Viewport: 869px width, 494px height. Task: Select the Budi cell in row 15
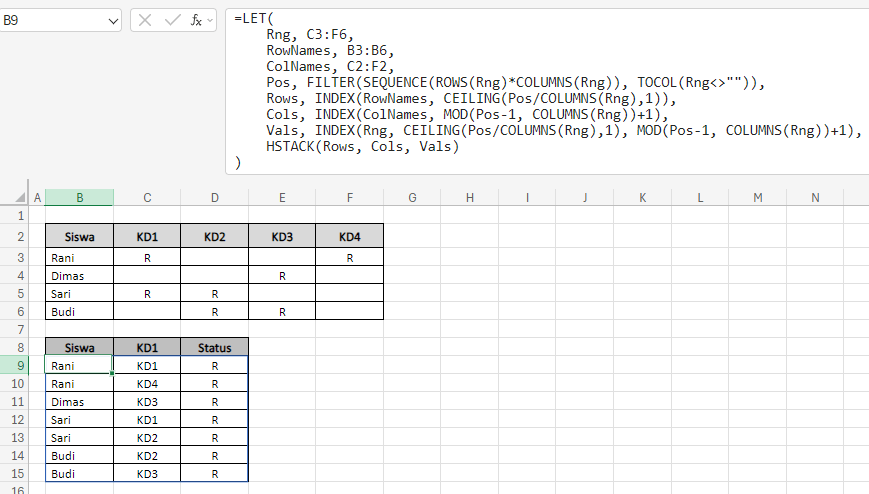(79, 473)
